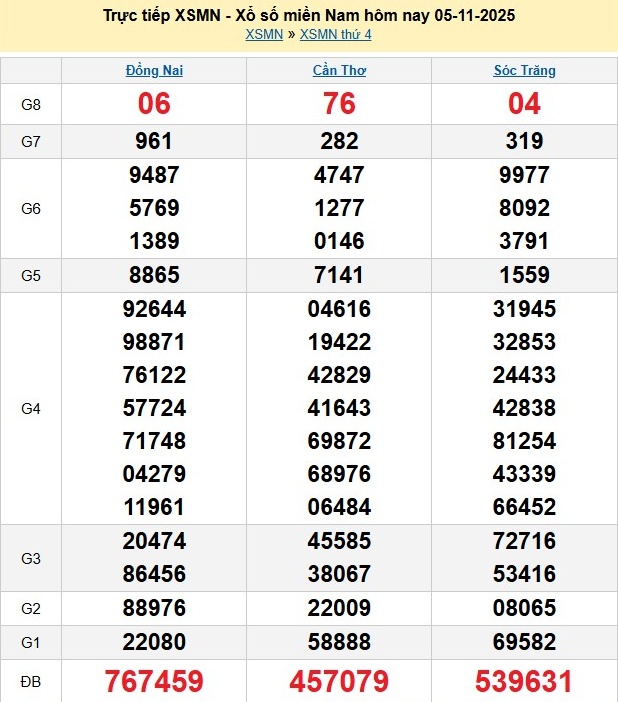
Task: Click Cần Thơ G8 number 76
Action: tap(339, 104)
